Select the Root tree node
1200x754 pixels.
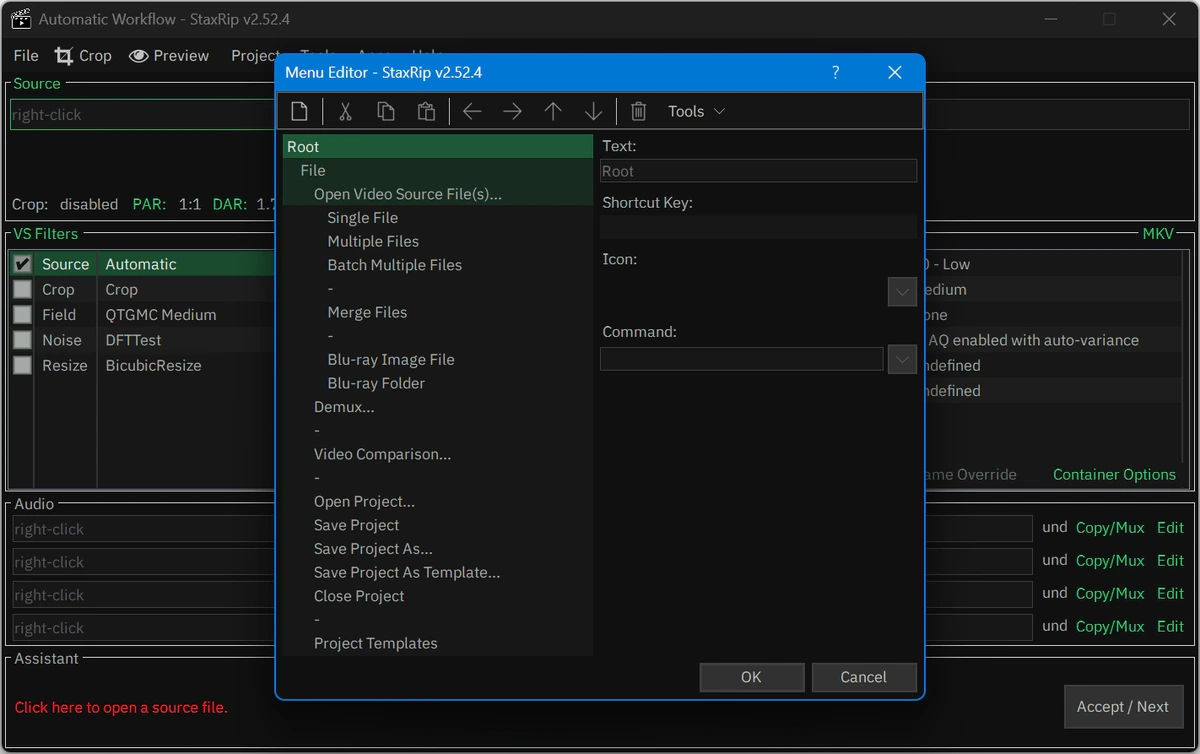tap(438, 146)
